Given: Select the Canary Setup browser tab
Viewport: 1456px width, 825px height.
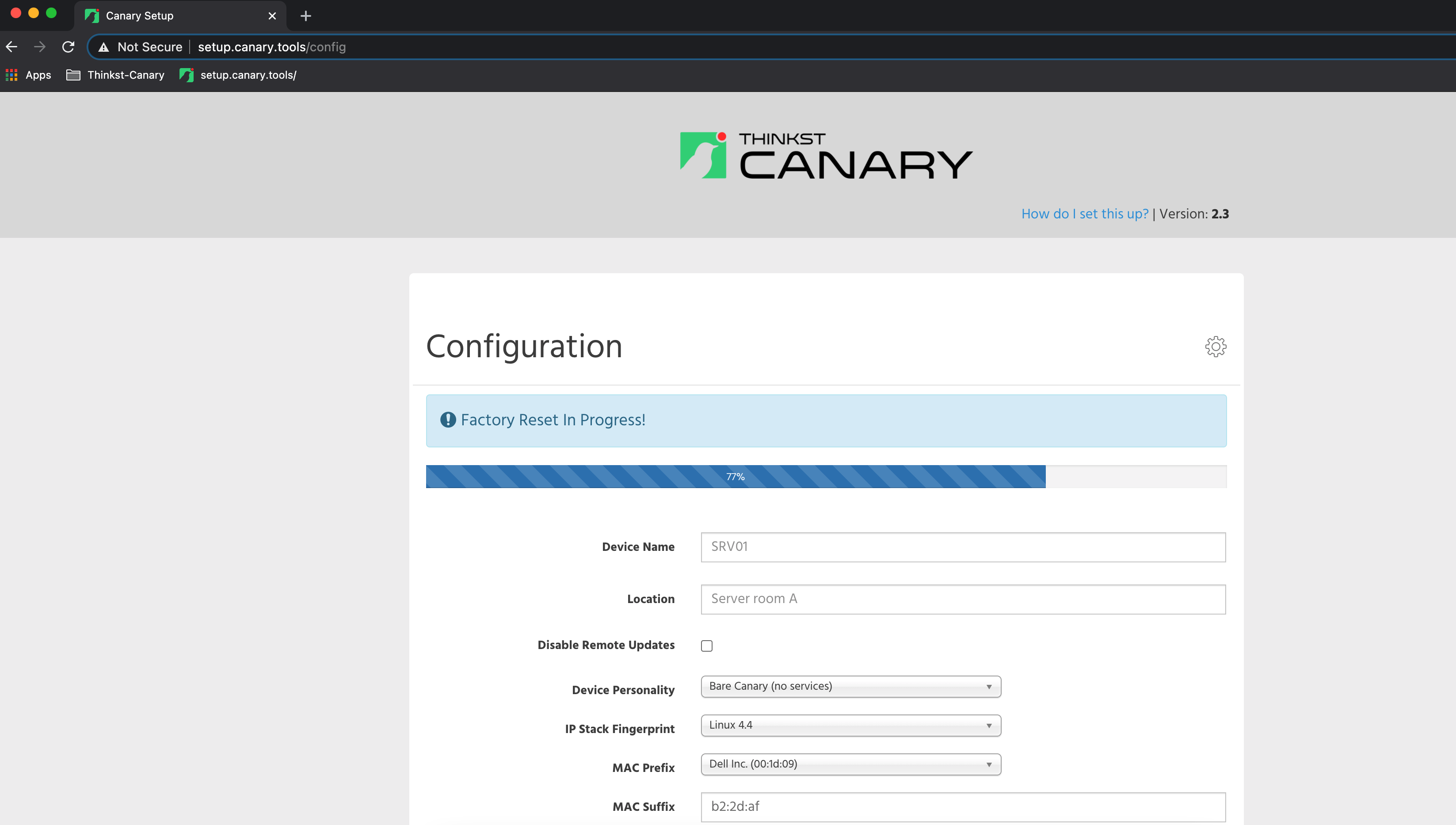Looking at the screenshot, I should tap(180, 16).
